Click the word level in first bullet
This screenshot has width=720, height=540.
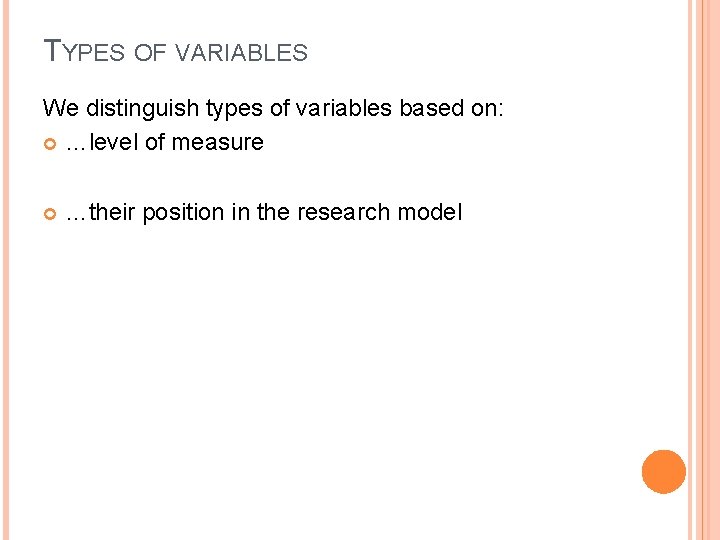[x=114, y=143]
